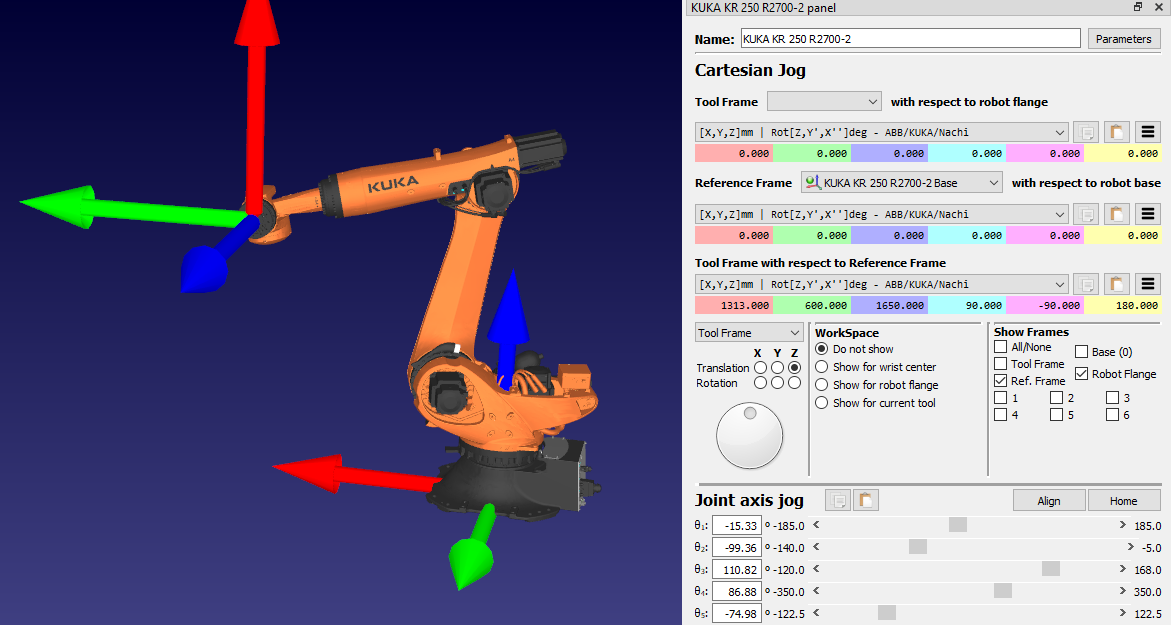The width and height of the screenshot is (1171, 625).
Task: Expand the empty Tool Frame selector dropdown
Action: point(824,101)
